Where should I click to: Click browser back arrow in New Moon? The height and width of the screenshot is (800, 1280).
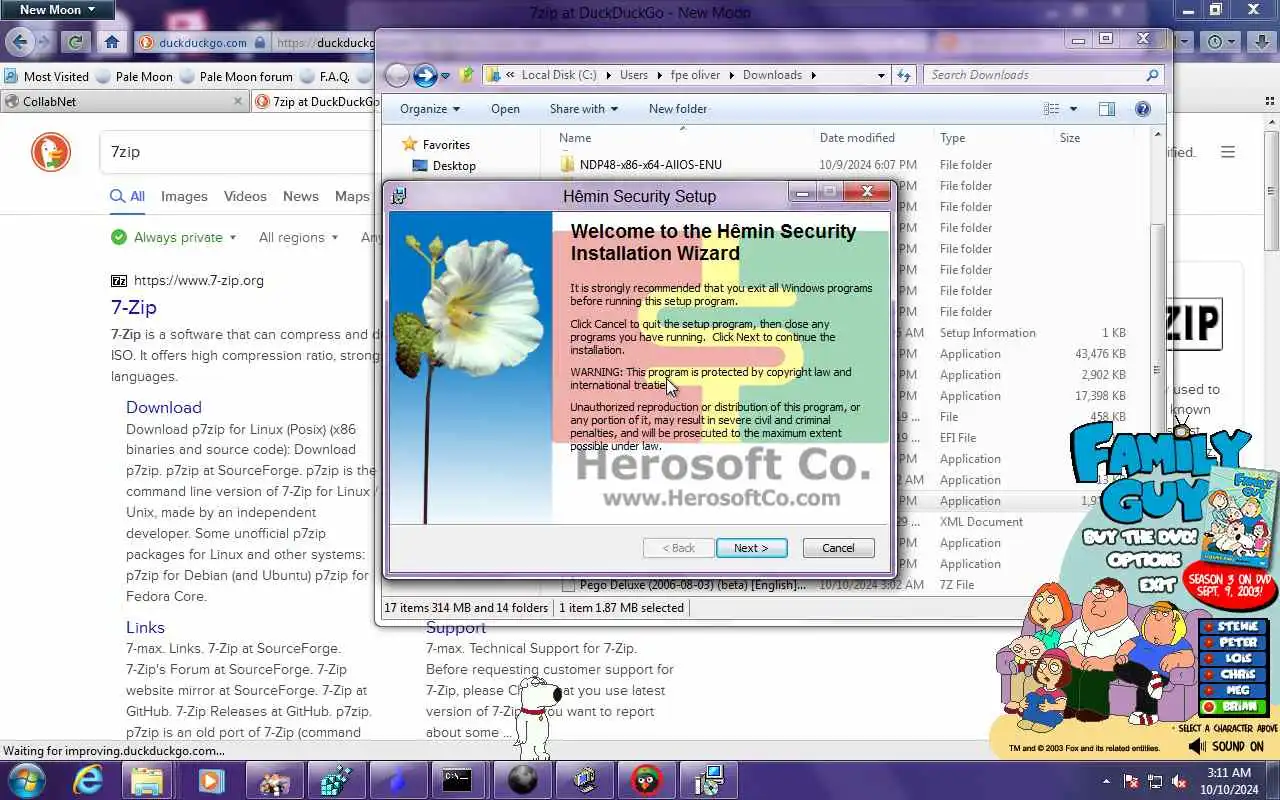pos(20,42)
